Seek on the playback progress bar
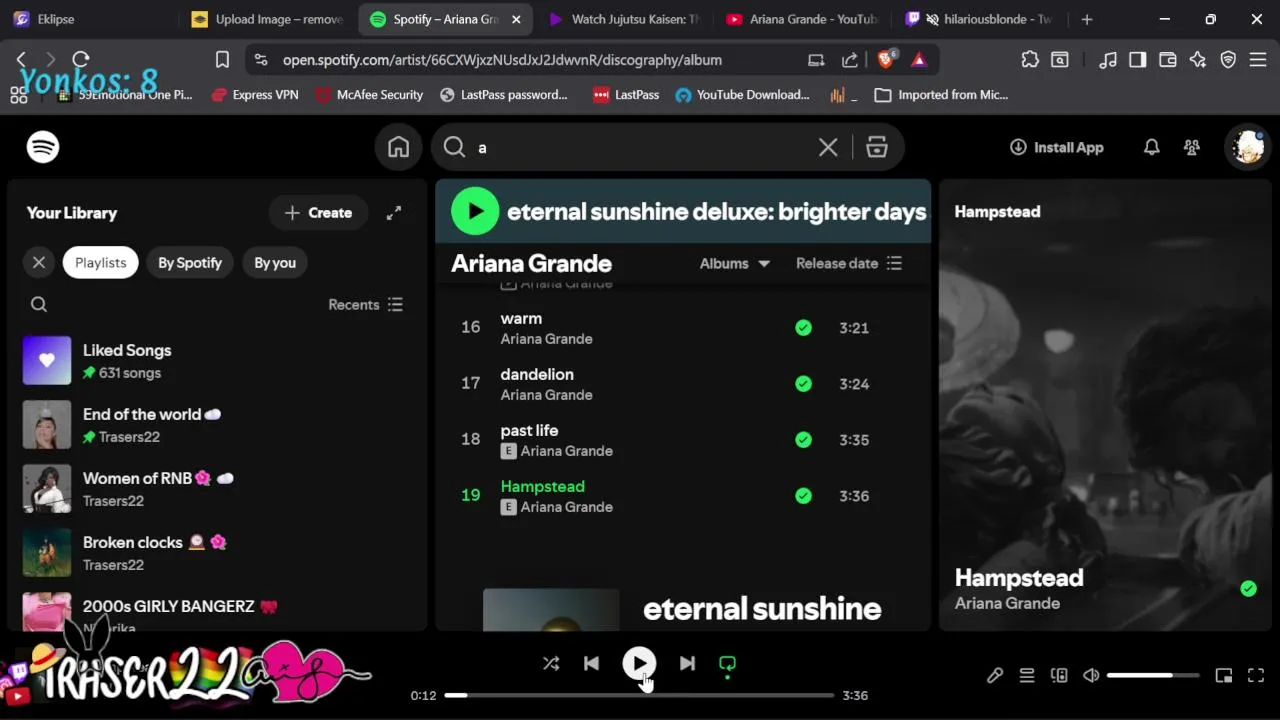This screenshot has height=720, width=1280. [639, 695]
